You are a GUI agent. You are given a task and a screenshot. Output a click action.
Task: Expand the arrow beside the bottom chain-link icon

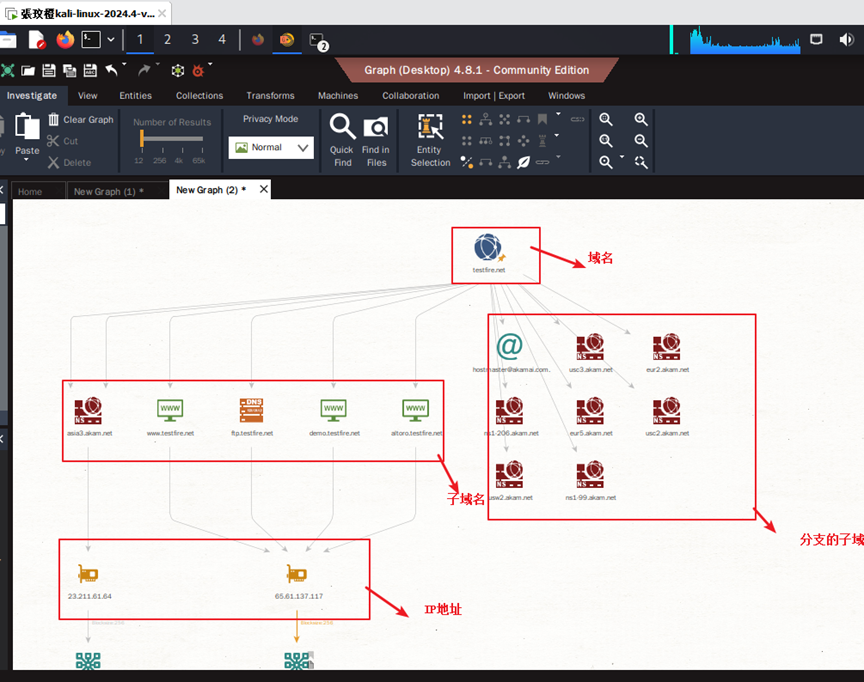pos(558,156)
